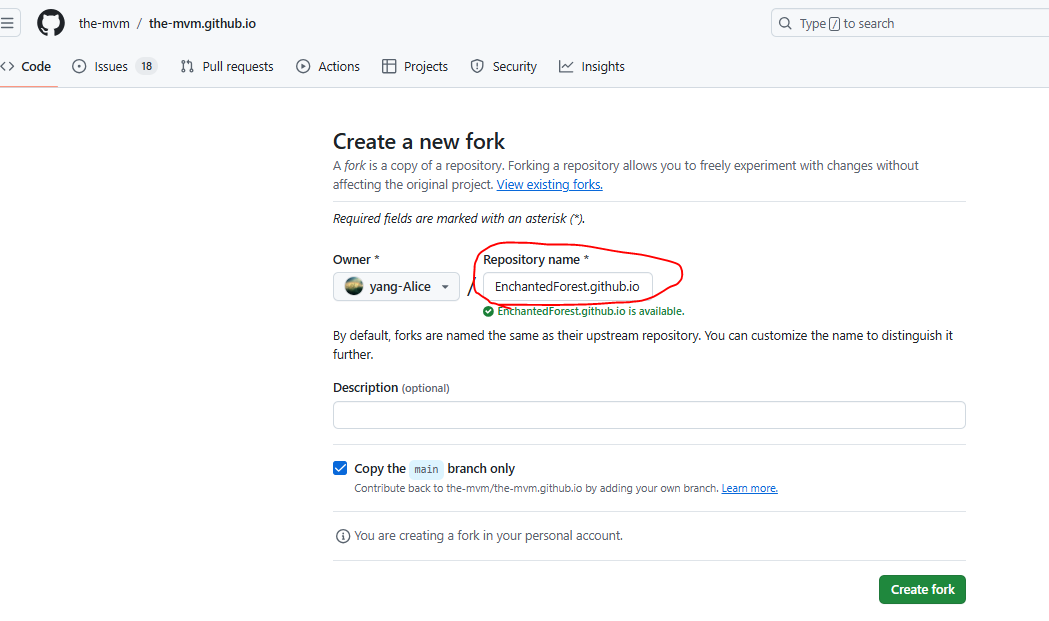This screenshot has height=621, width=1049.
Task: Open the hamburger navigation menu
Action: coord(8,23)
